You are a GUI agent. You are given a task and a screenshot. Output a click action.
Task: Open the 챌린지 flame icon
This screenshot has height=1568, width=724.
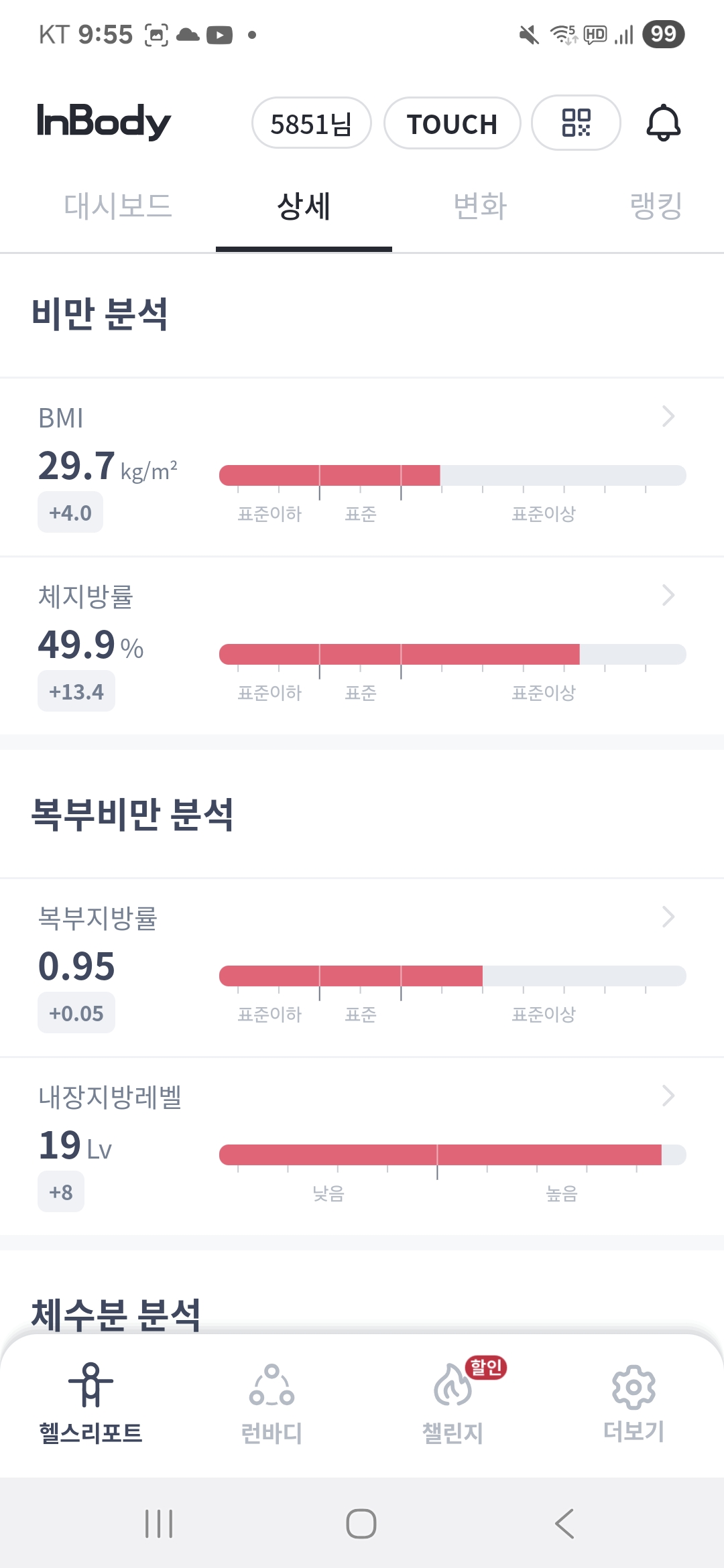pos(453,1384)
